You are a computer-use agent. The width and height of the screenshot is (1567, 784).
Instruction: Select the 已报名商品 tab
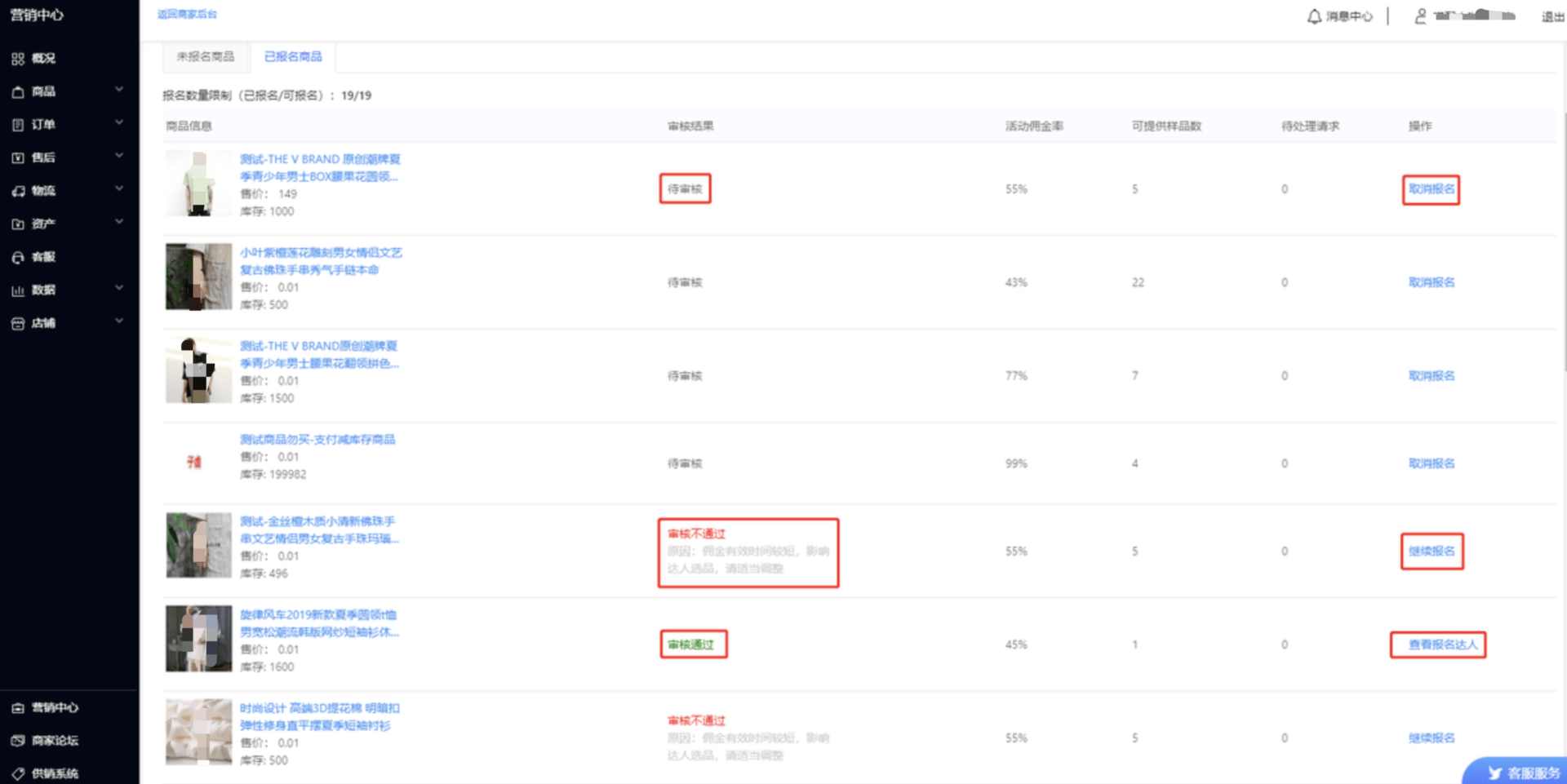click(x=293, y=56)
